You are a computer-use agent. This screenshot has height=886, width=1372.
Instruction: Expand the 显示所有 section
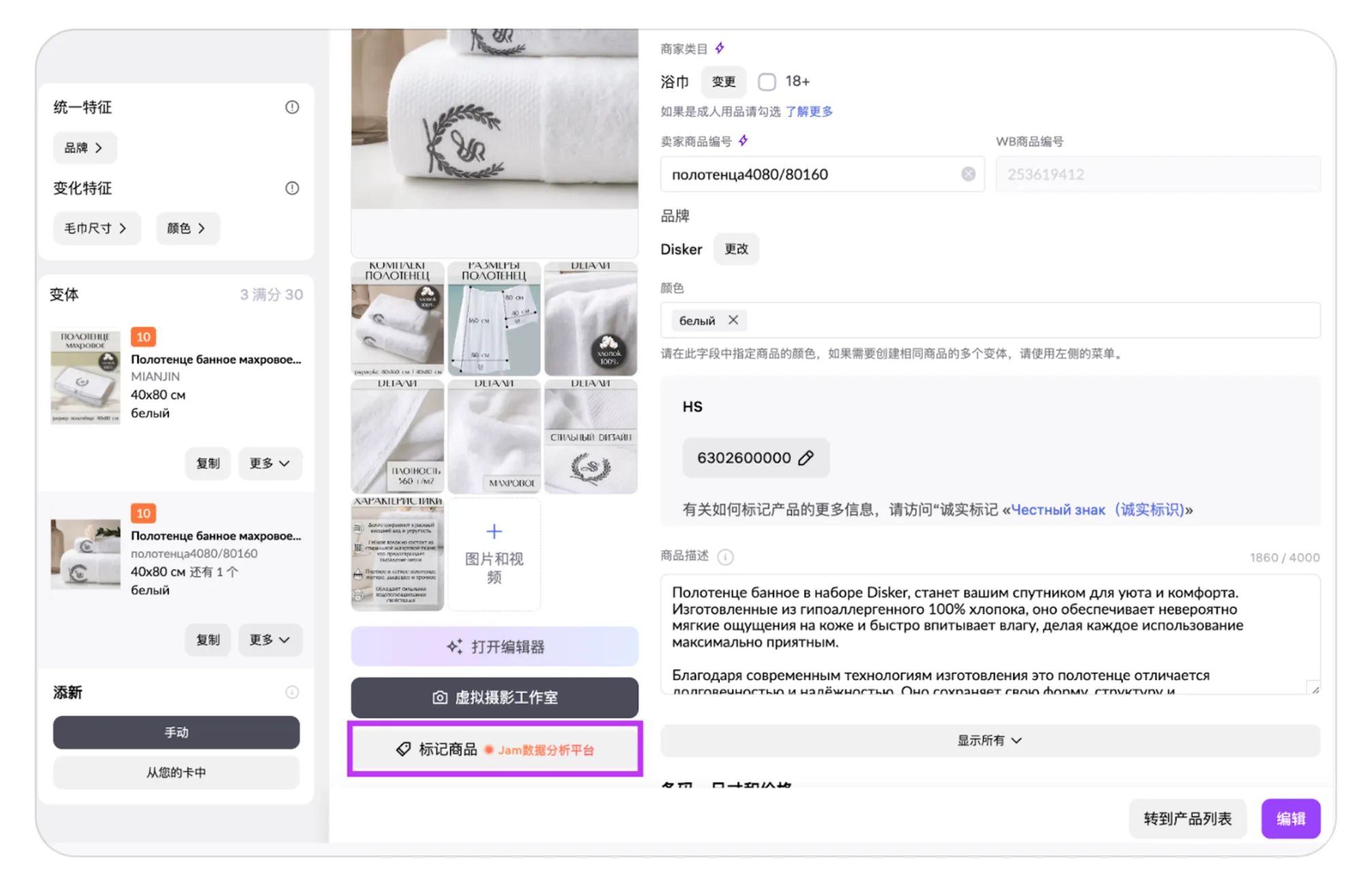click(990, 740)
